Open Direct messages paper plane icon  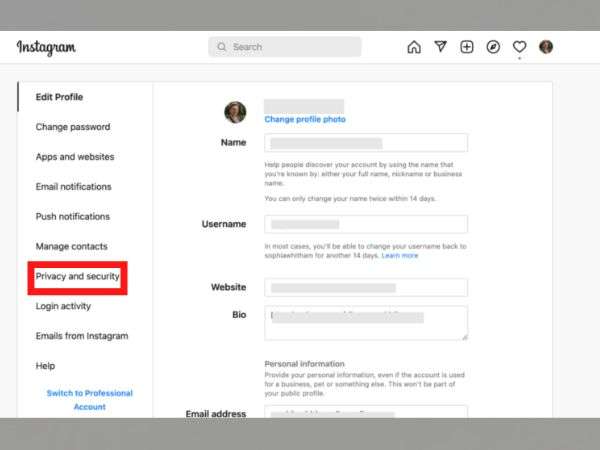coord(440,47)
